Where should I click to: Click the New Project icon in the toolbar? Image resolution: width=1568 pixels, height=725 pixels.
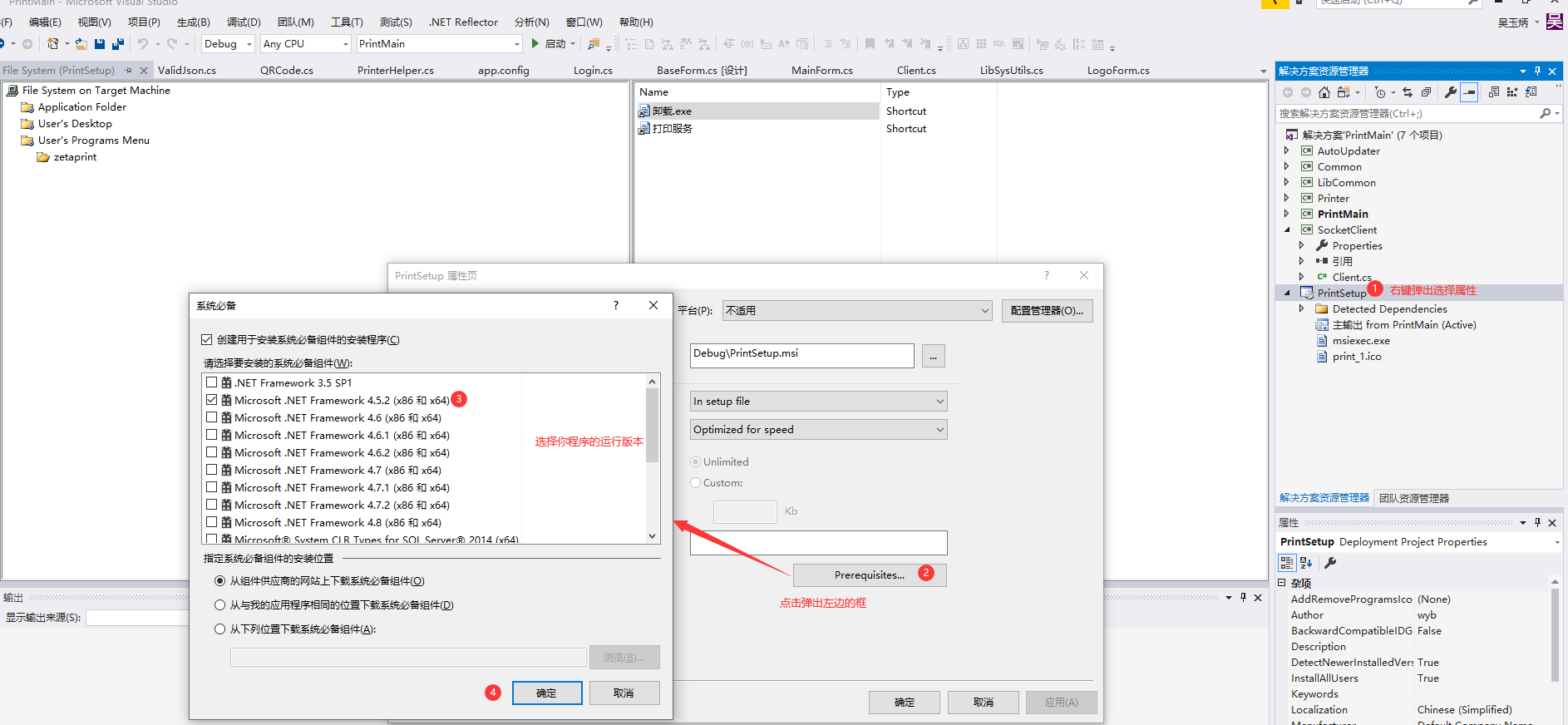click(x=53, y=44)
